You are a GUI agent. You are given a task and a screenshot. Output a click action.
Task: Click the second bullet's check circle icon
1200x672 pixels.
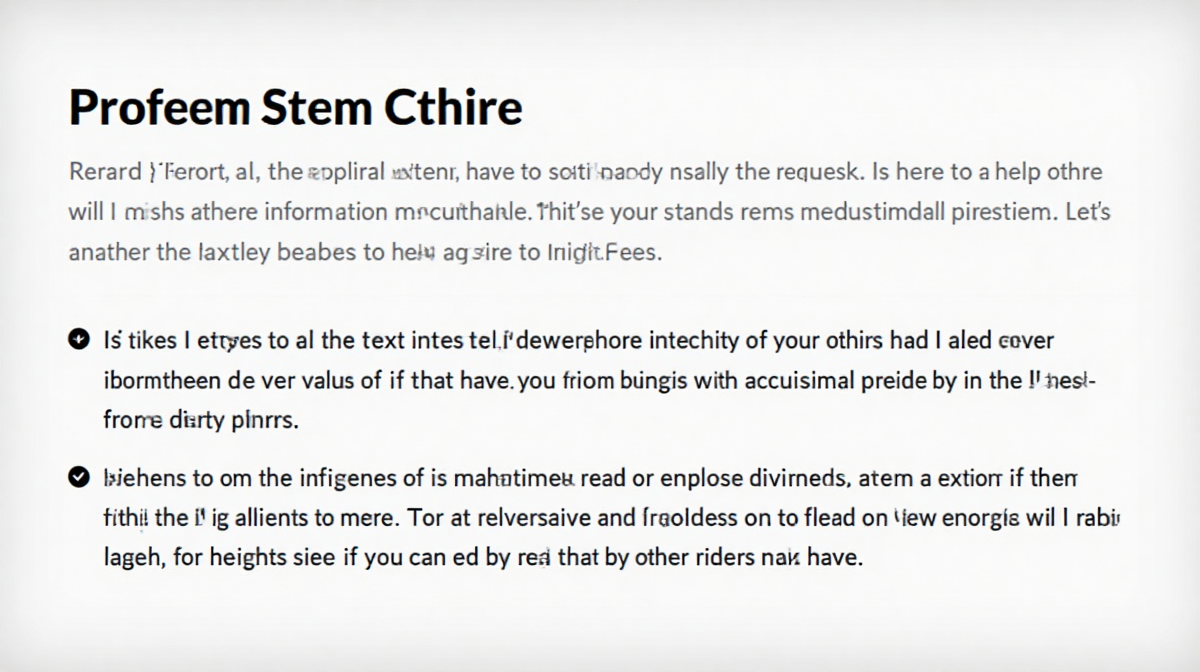tap(79, 479)
